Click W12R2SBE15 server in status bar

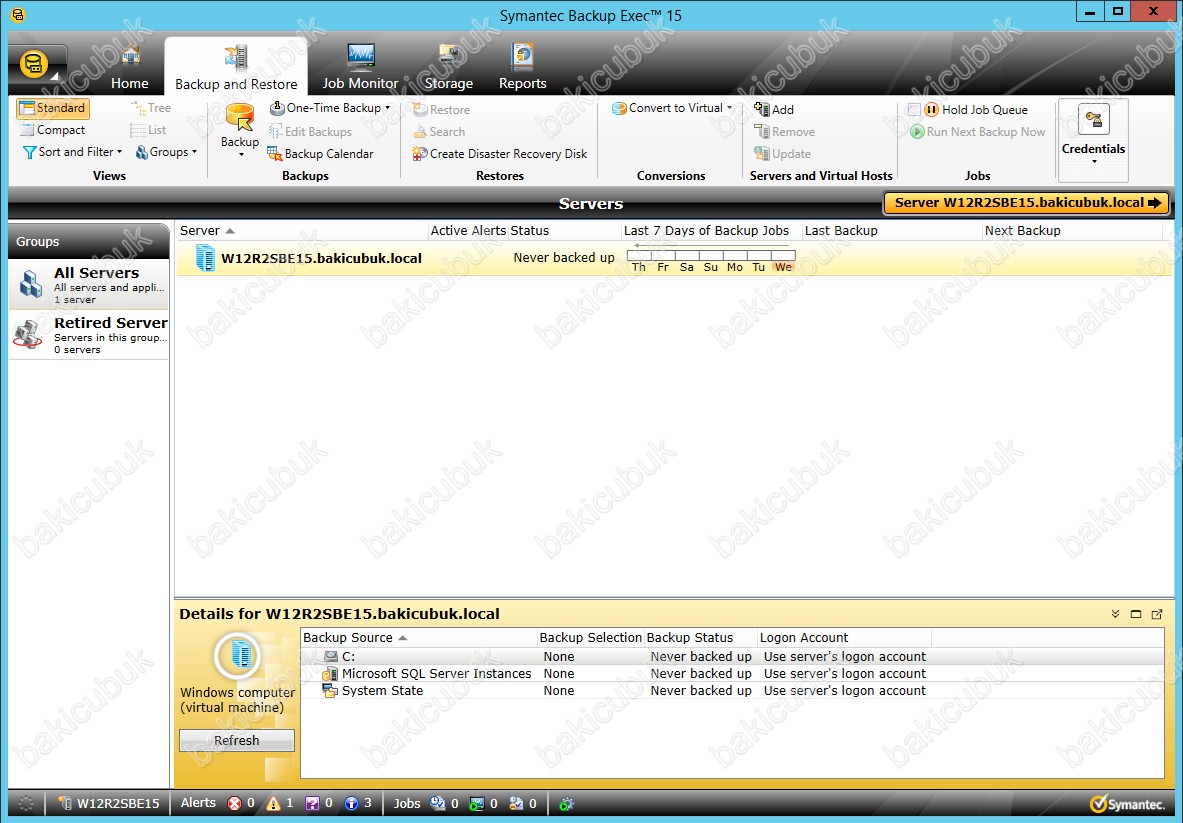110,803
